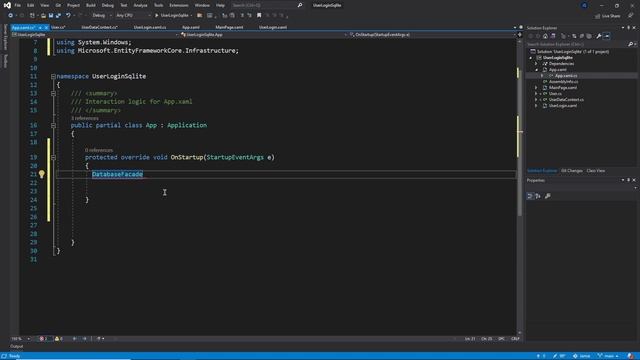Switch to the User.cs tab
This screenshot has width=640, height=360.
click(x=58, y=27)
